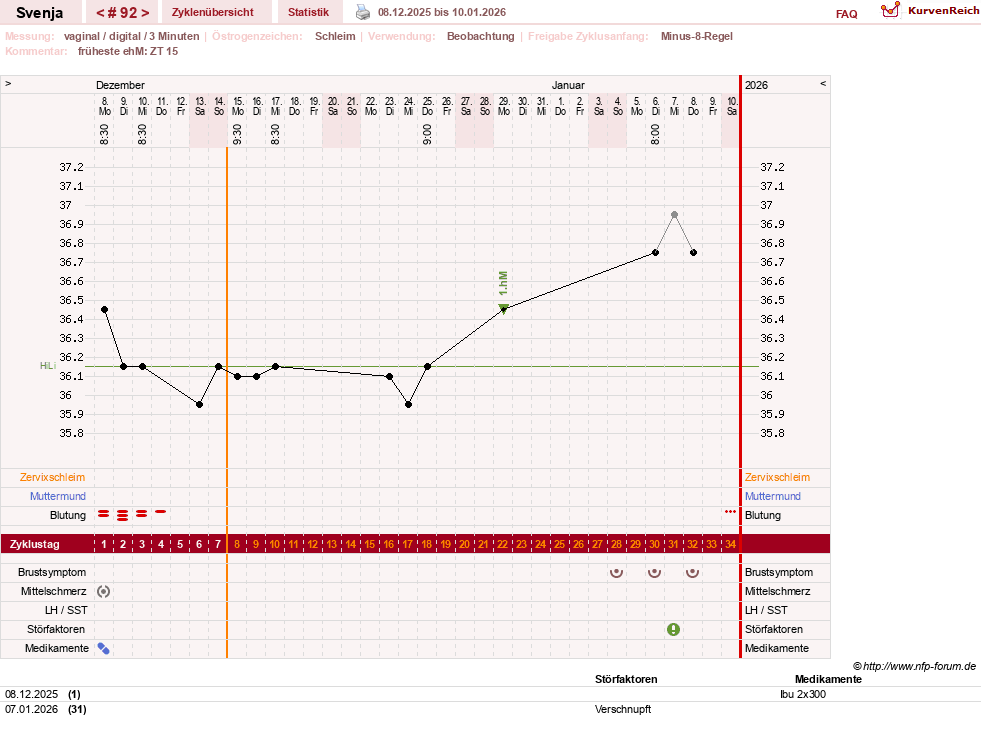Open the Zyklenübersicht tab
The height and width of the screenshot is (738, 981).
click(213, 13)
